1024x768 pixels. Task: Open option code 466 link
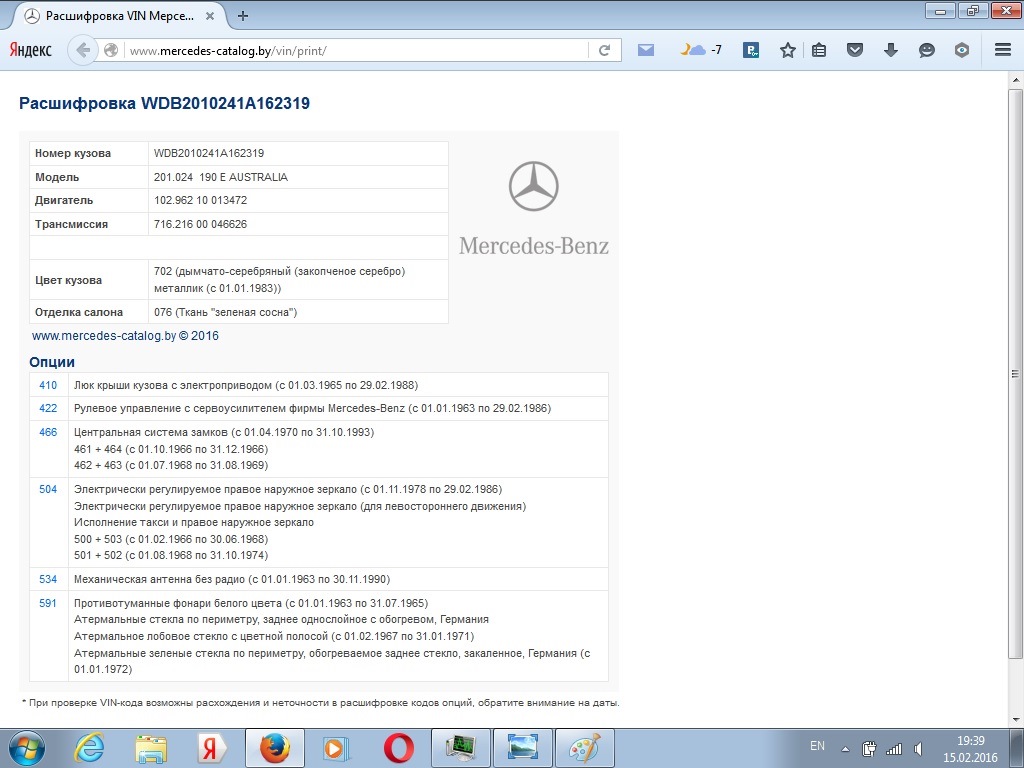(x=48, y=432)
